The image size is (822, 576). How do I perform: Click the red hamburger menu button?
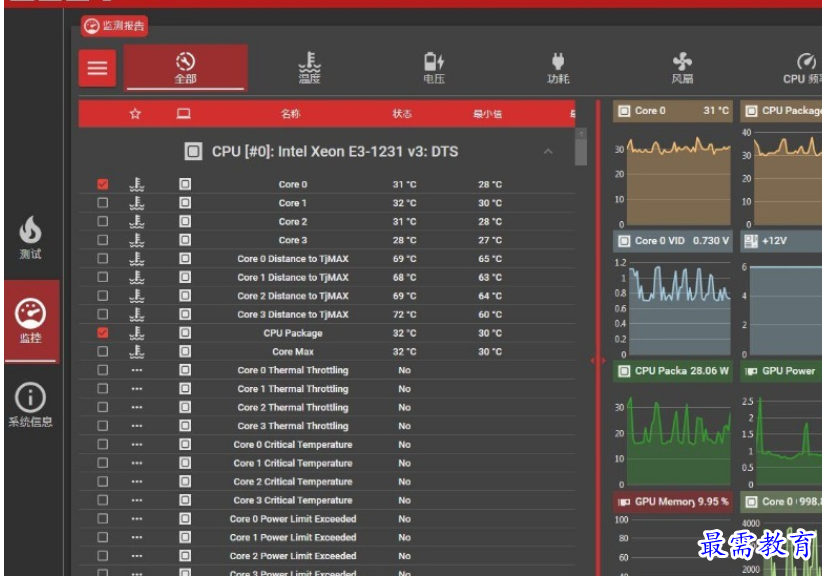[x=98, y=68]
